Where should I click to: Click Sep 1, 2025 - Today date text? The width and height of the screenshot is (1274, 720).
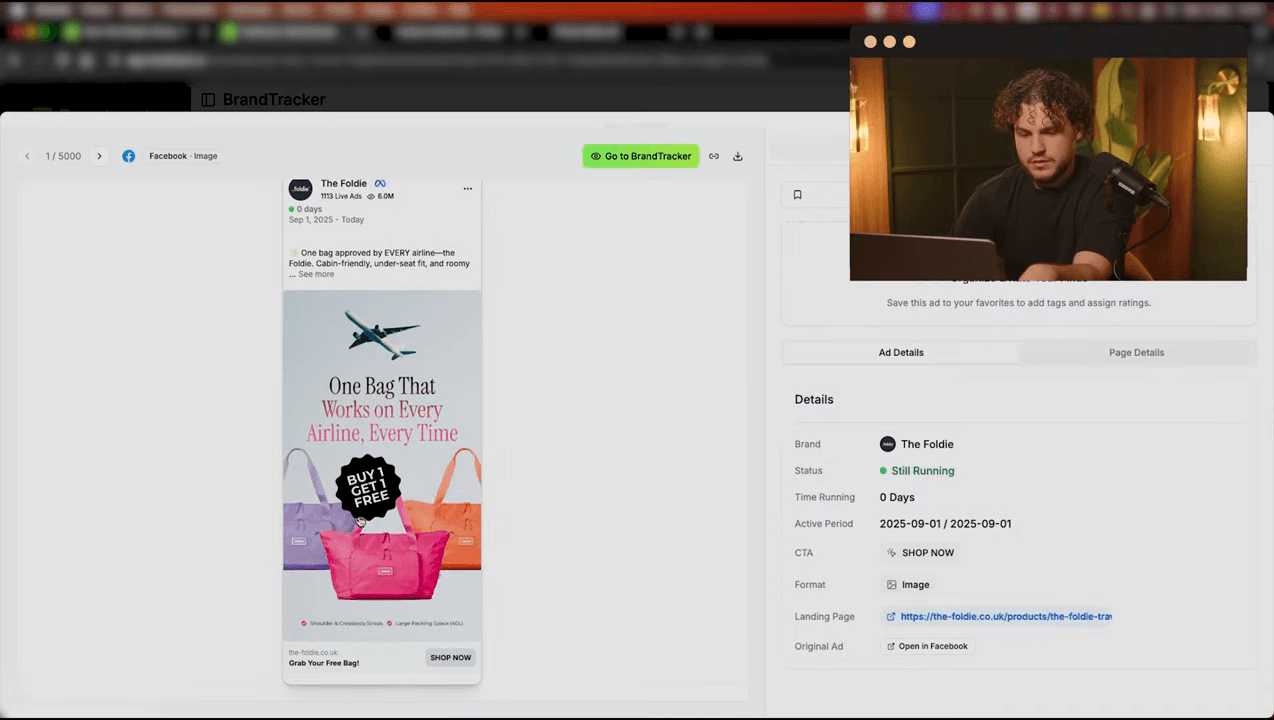point(326,220)
